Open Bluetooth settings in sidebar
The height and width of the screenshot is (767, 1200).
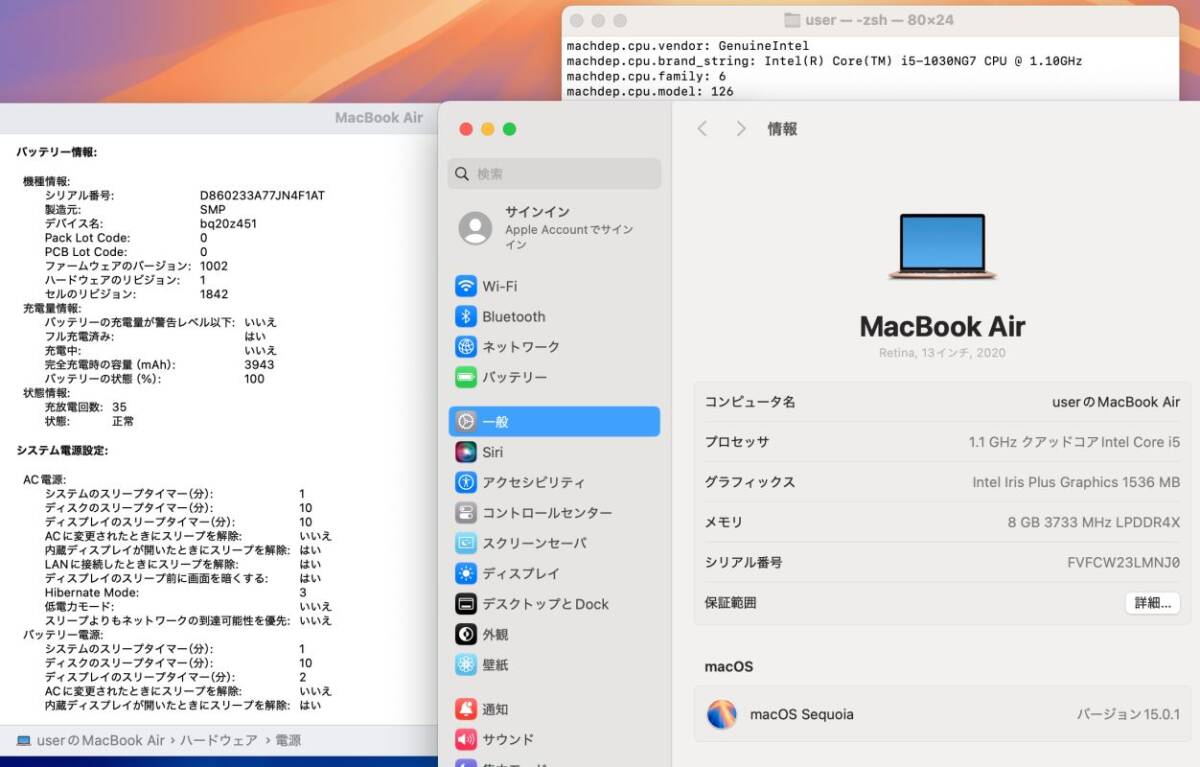point(513,316)
